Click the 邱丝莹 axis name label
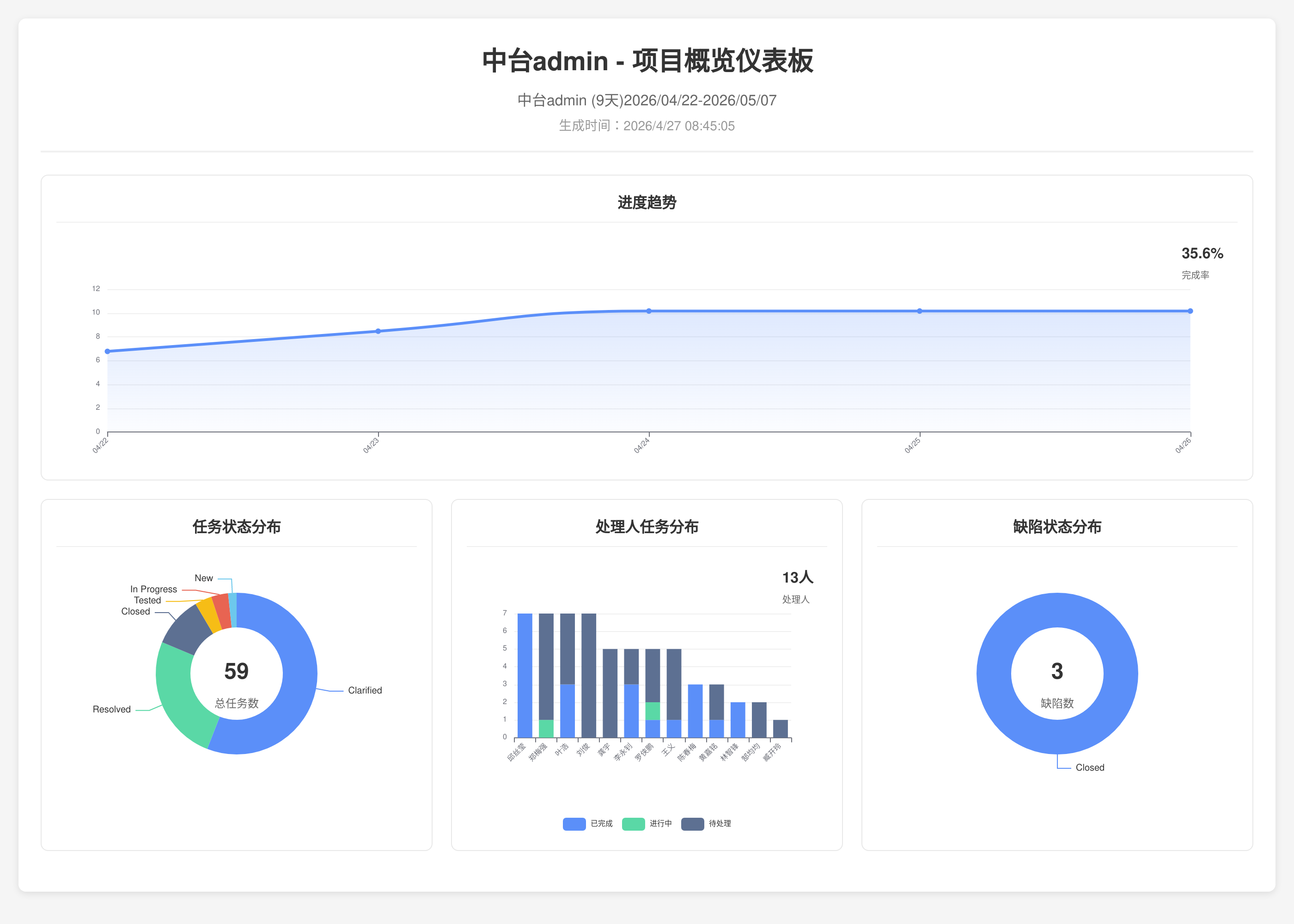Screen dimensions: 1294x924 [517, 752]
